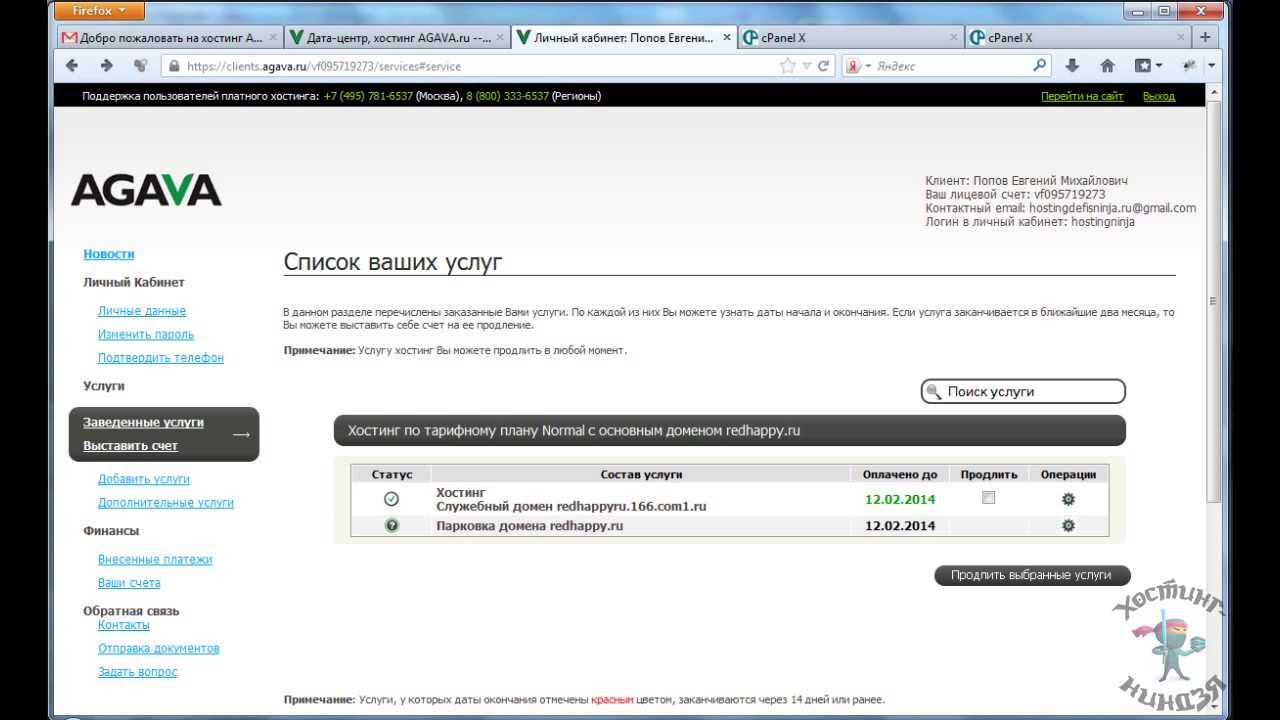Screen dimensions: 1280x720
Task: Open Дополнительные услуги link
Action: [x=166, y=503]
